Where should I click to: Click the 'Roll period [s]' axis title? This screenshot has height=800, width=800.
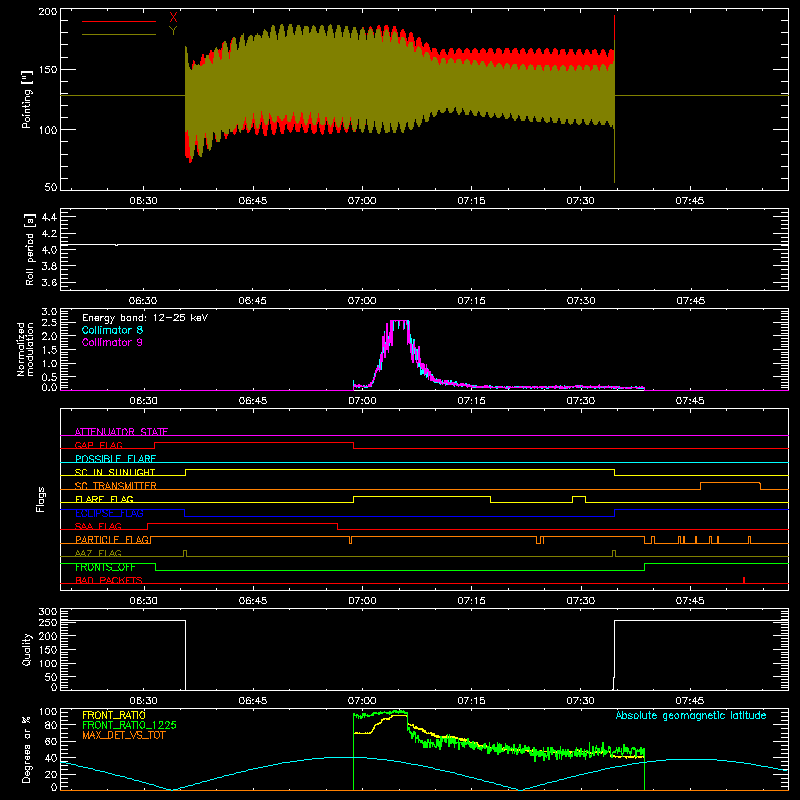(x=30, y=249)
